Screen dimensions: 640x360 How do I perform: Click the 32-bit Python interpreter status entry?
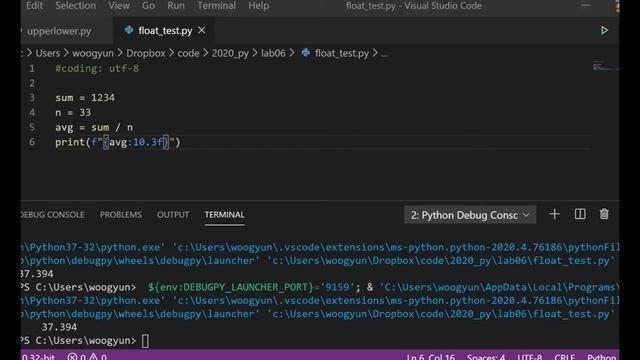38,357
